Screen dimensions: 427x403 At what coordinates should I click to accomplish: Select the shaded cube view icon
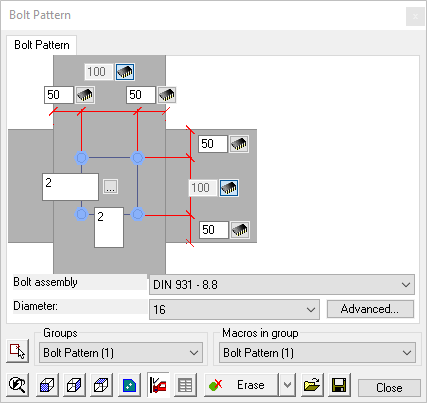47,385
